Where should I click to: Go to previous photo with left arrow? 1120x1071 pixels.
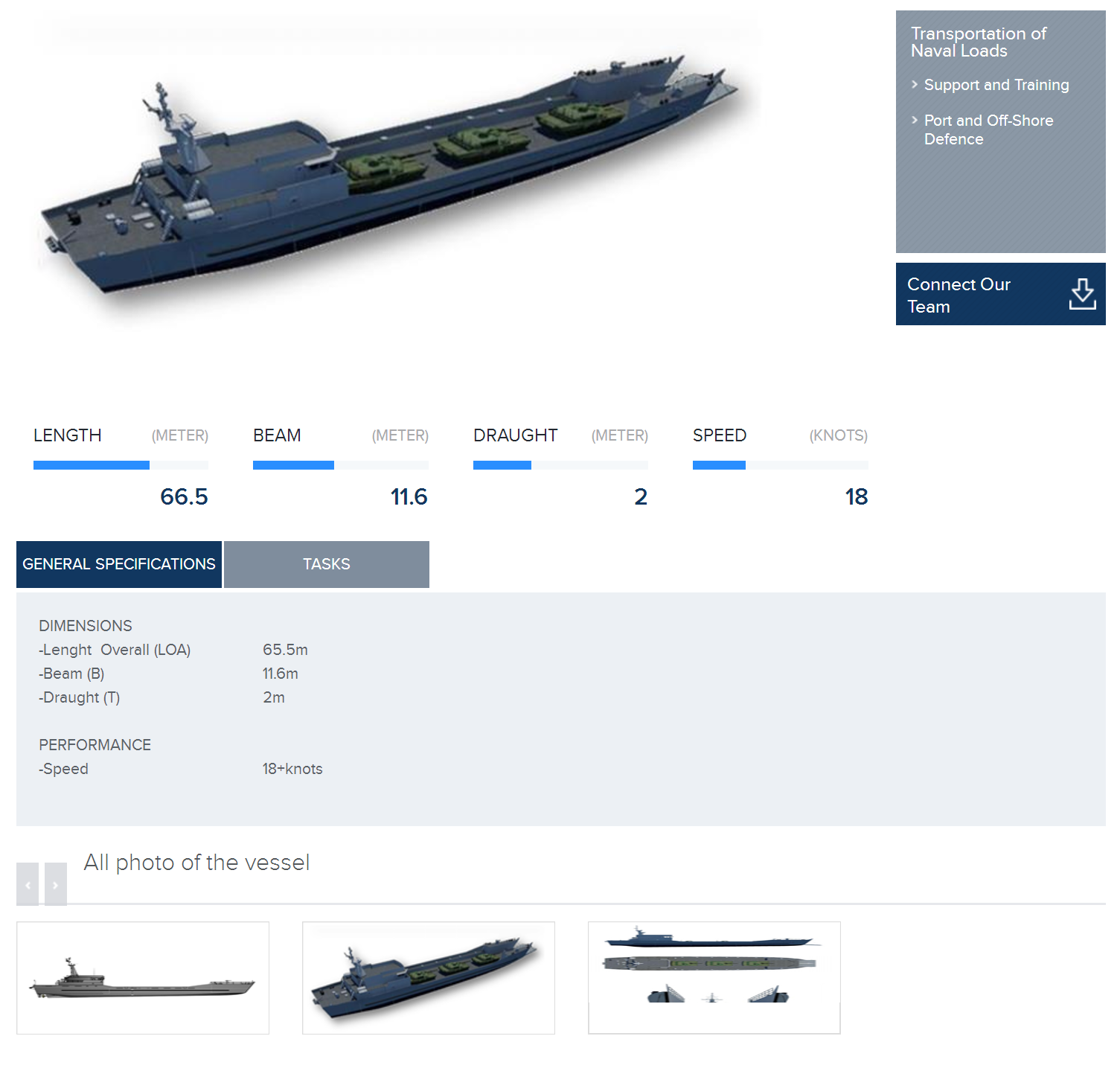(28, 885)
